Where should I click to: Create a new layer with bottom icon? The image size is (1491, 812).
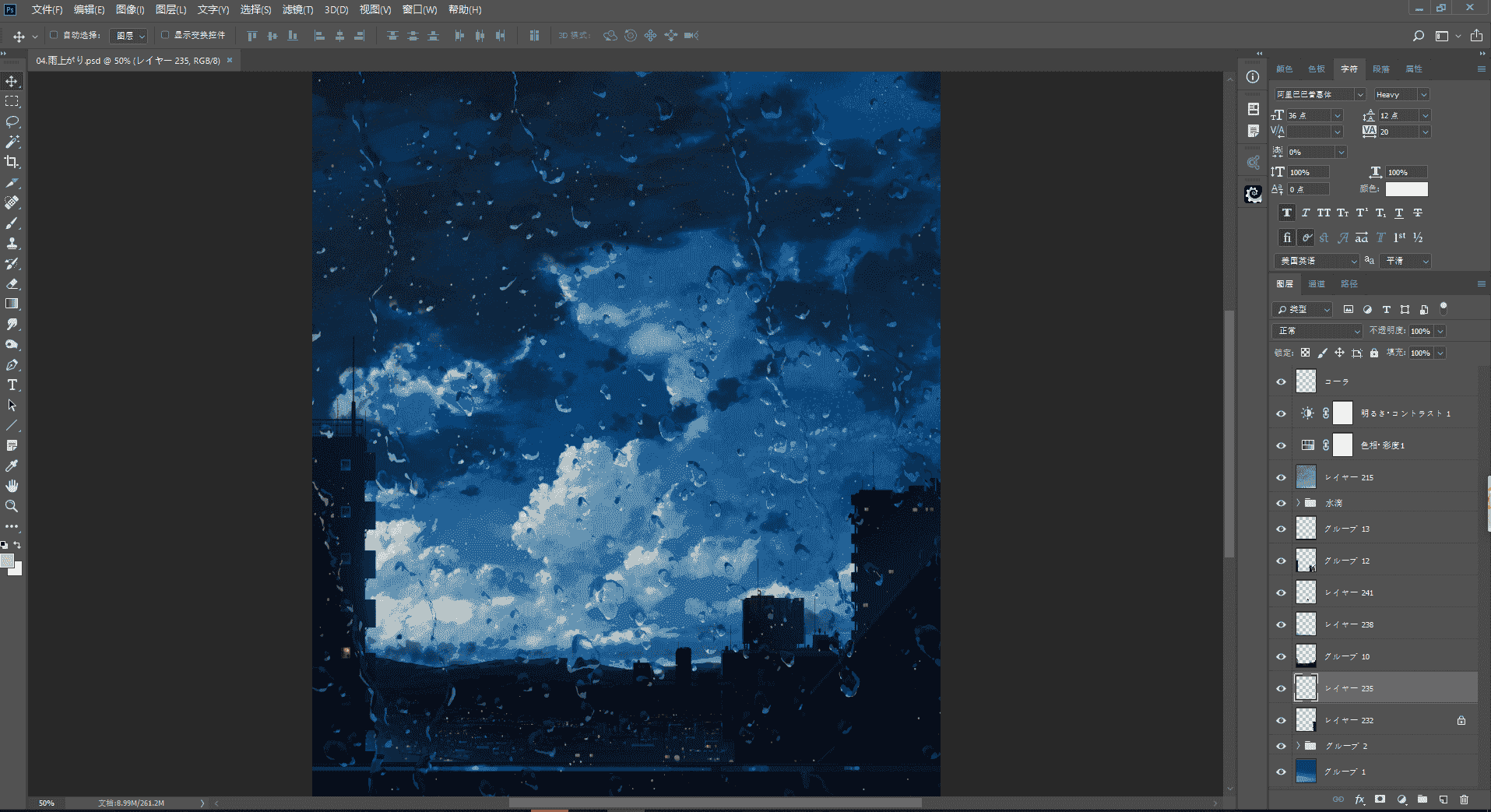[x=1443, y=800]
